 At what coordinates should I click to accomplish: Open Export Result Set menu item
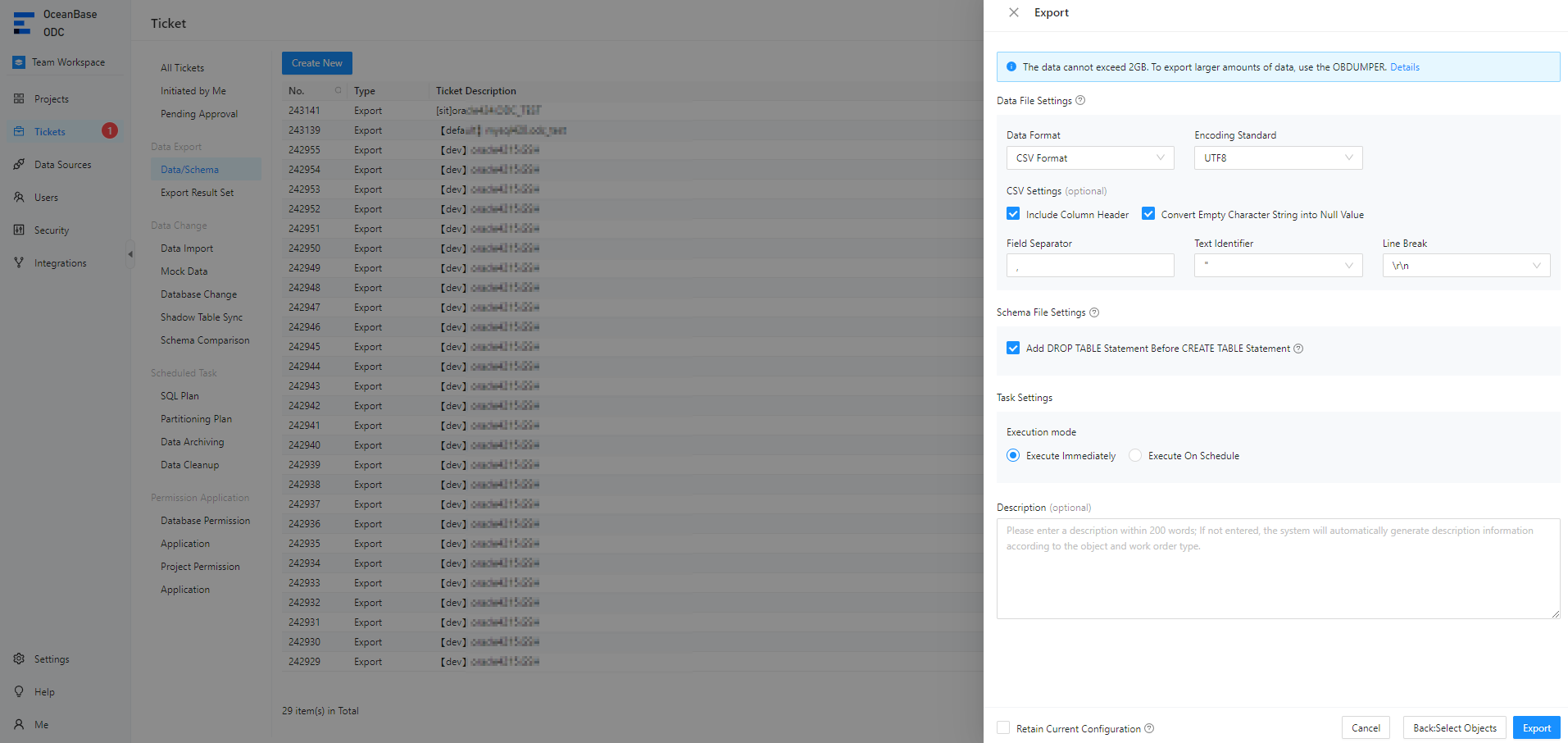197,193
